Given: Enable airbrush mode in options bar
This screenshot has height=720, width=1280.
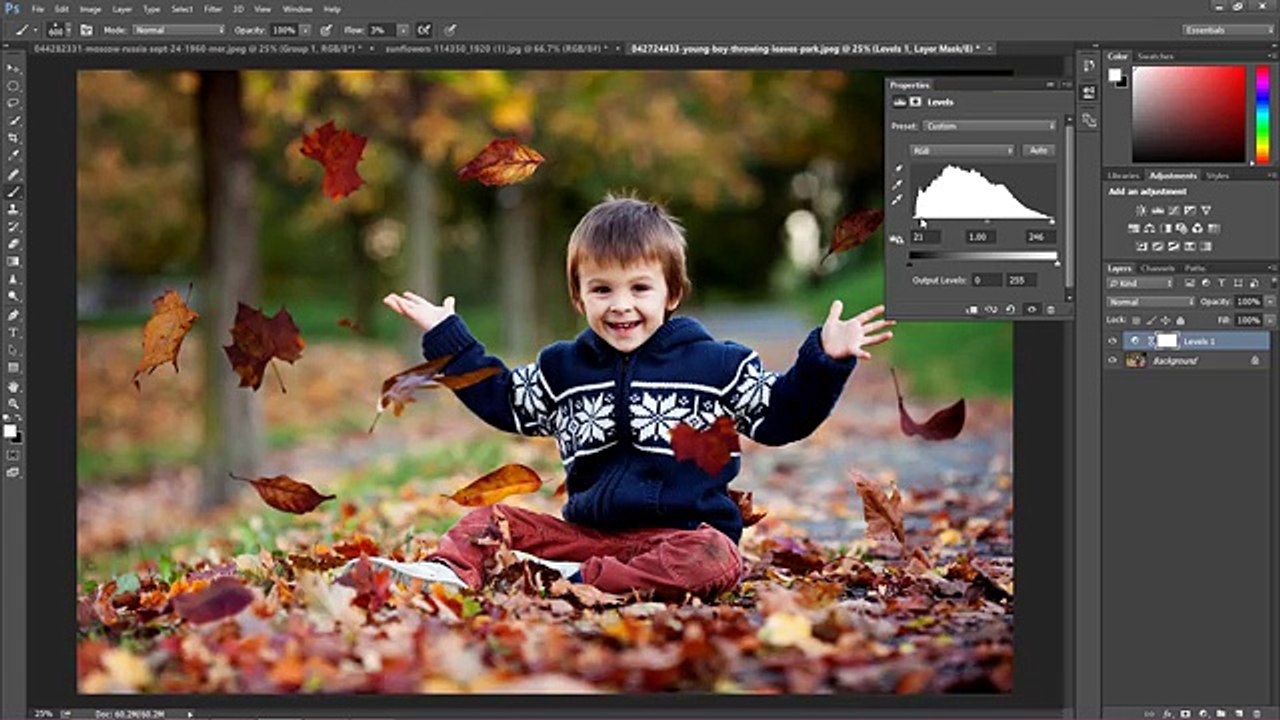Looking at the screenshot, I should [x=425, y=30].
